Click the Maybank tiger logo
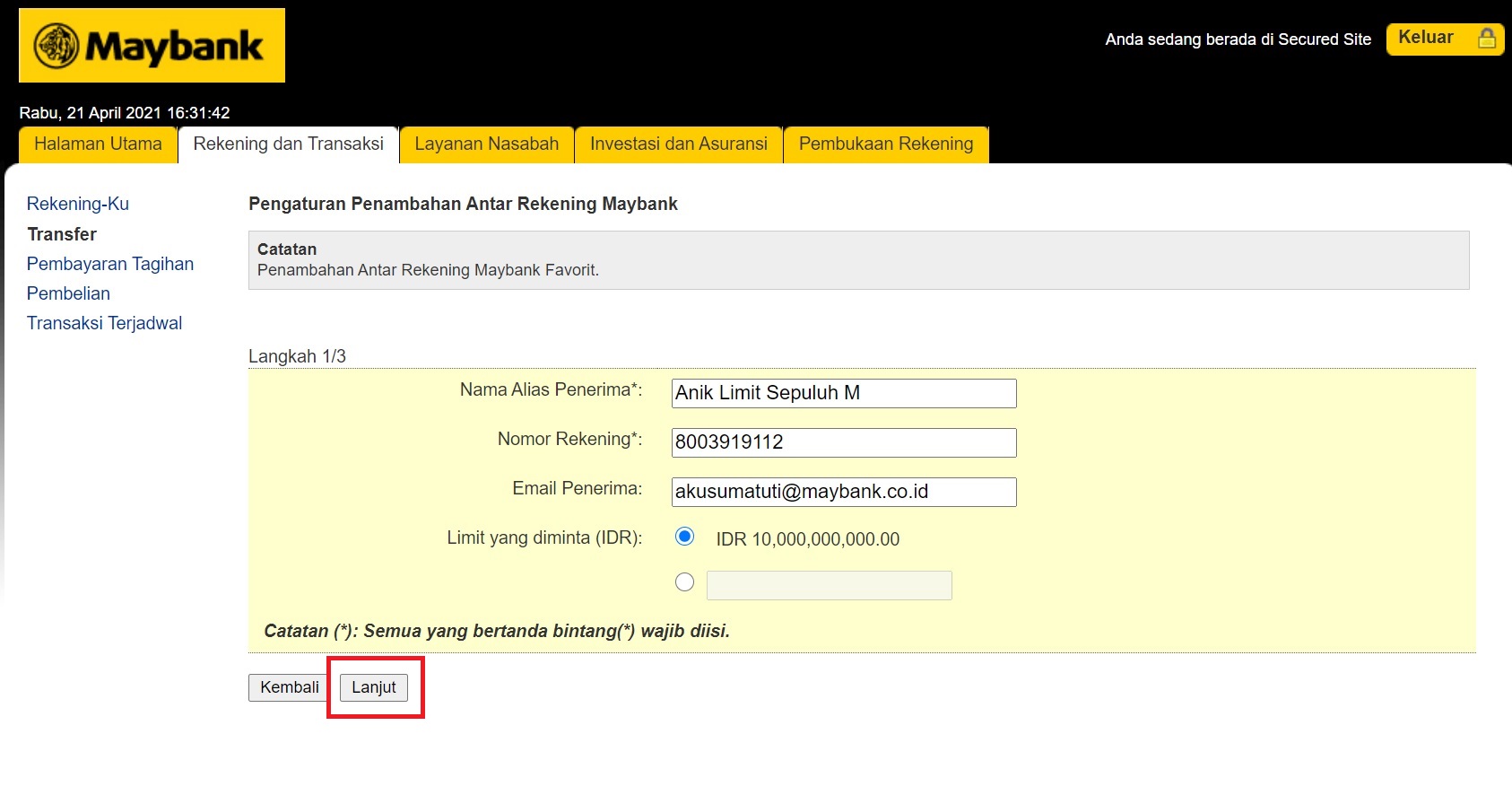Screen dimensions: 1512x804 tap(57, 46)
